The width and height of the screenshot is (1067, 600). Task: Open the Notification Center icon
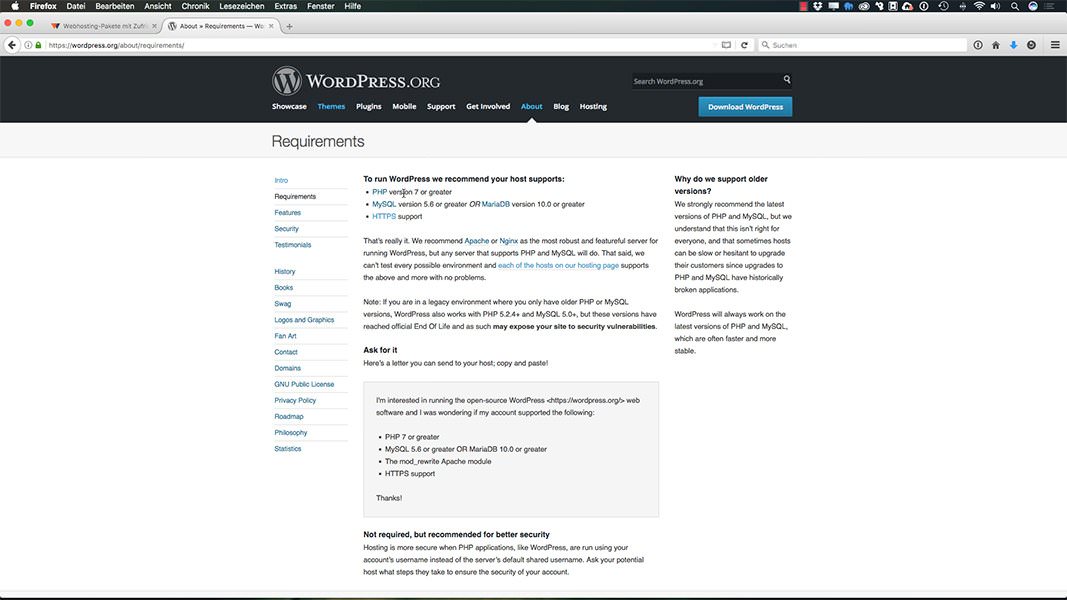point(1049,6)
